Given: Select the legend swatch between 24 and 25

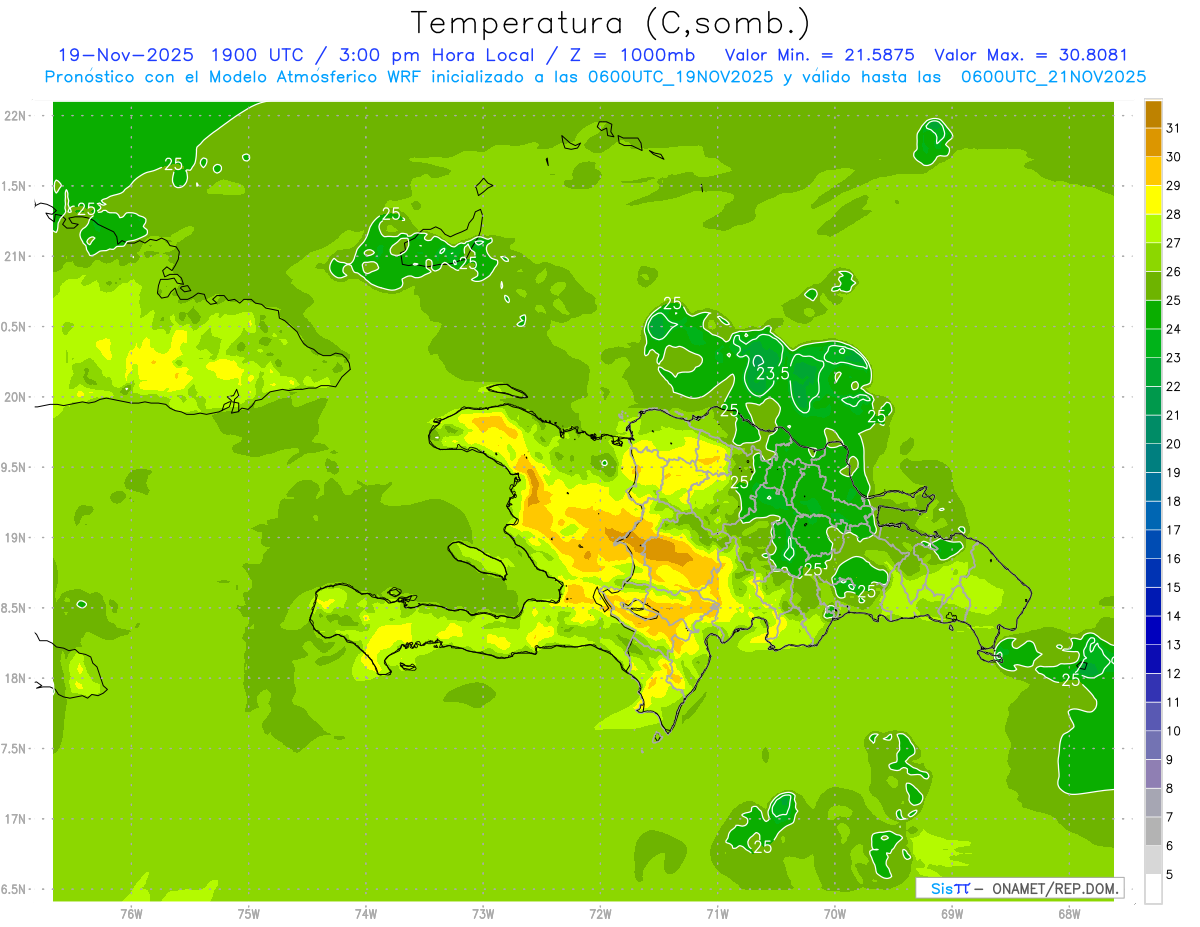Looking at the screenshot, I should [x=1153, y=315].
